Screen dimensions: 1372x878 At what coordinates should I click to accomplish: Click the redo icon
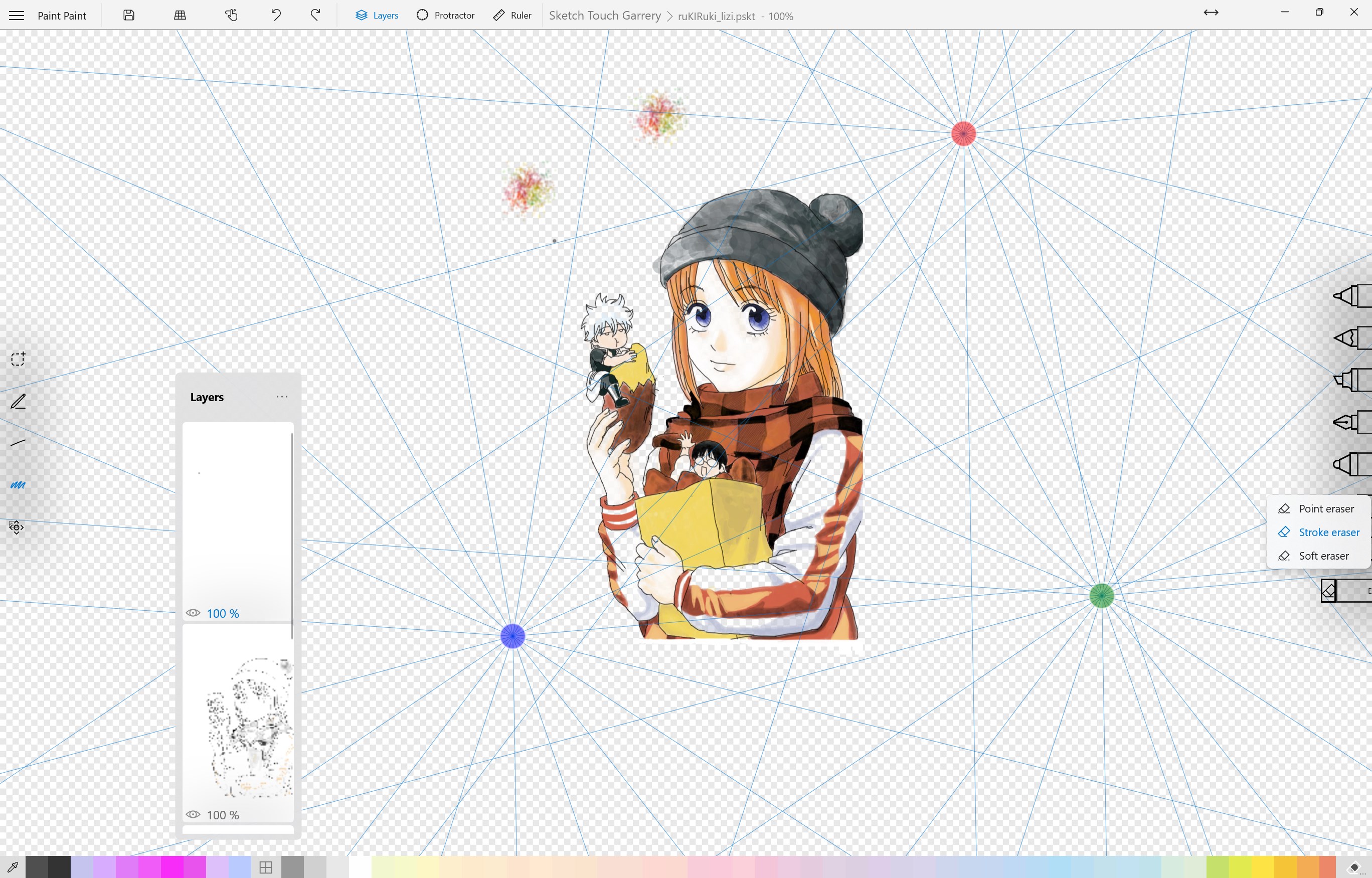314,15
